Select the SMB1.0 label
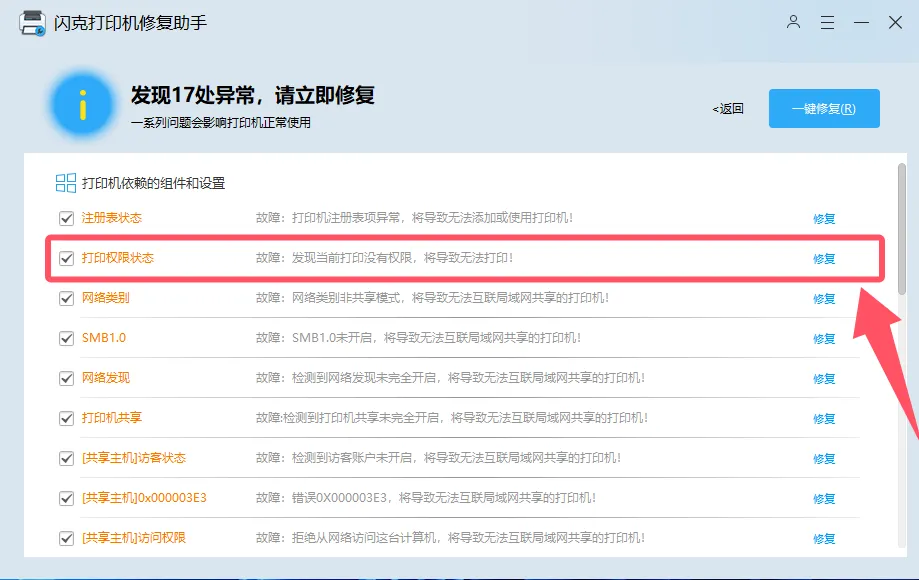The height and width of the screenshot is (580, 919). (x=104, y=338)
